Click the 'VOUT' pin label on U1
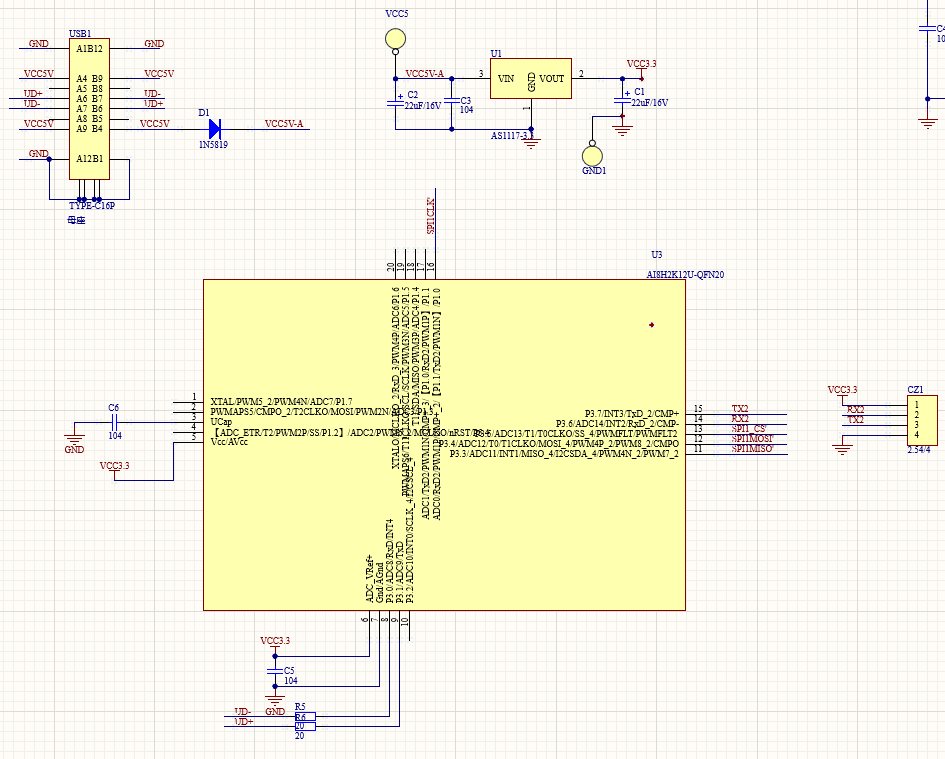The image size is (945, 759). (x=551, y=78)
